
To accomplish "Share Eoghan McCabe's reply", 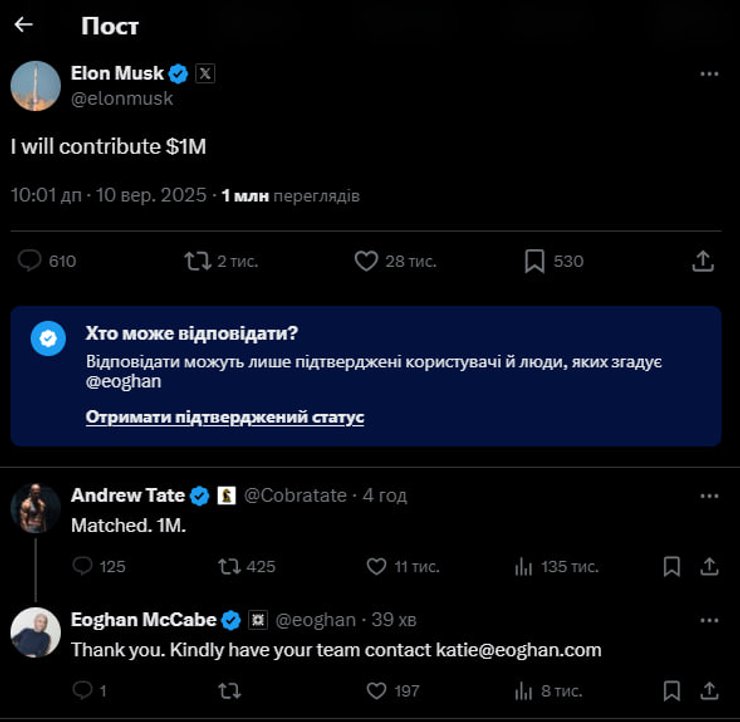I will click(x=709, y=691).
